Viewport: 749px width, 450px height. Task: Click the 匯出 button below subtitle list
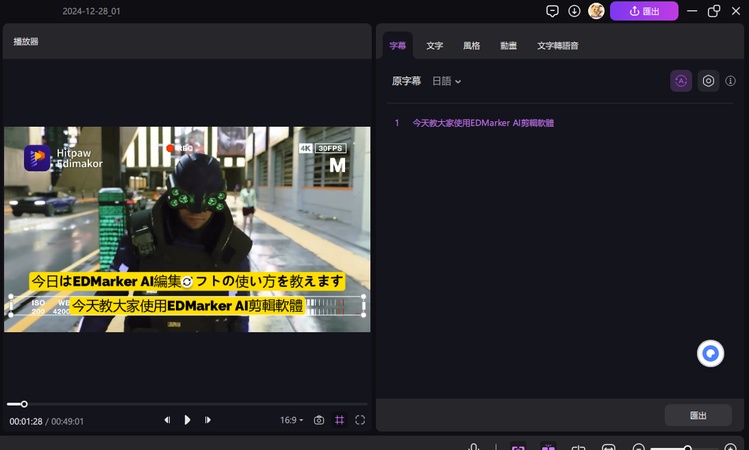point(698,415)
